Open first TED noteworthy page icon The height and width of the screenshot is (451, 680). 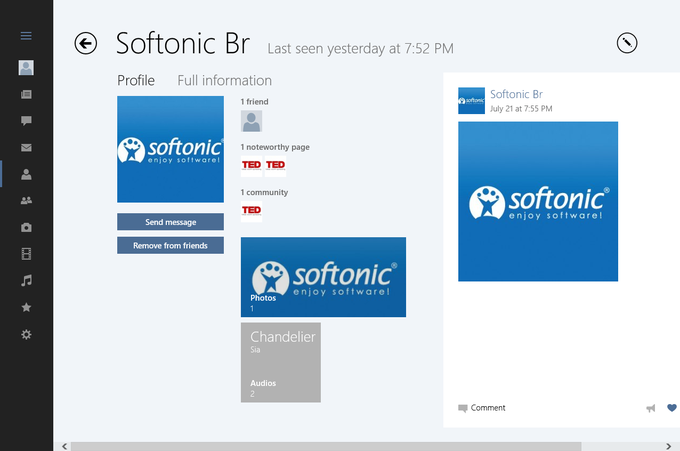252,166
